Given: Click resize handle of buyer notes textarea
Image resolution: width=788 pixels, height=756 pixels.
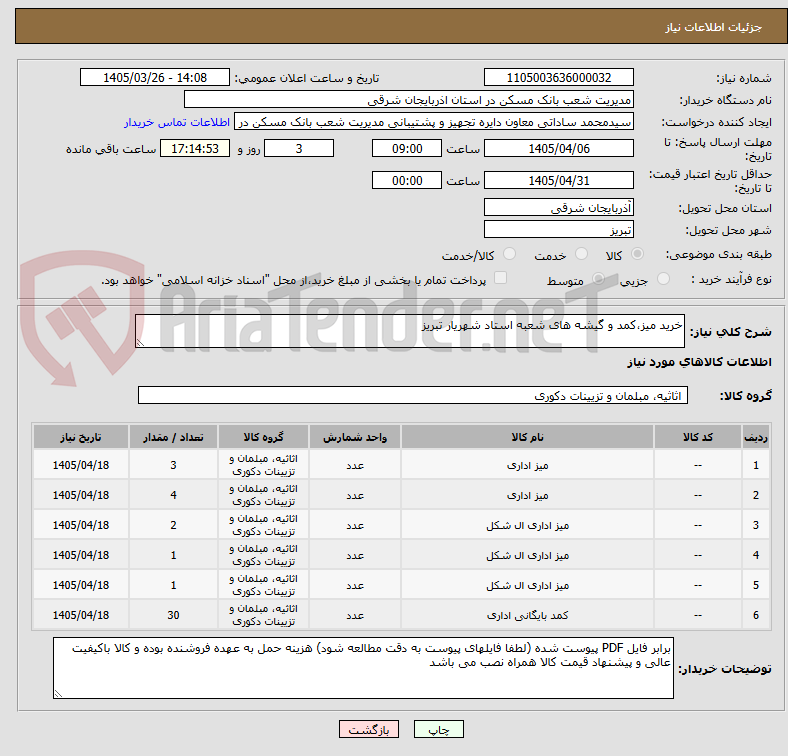Looking at the screenshot, I should coord(58,694).
